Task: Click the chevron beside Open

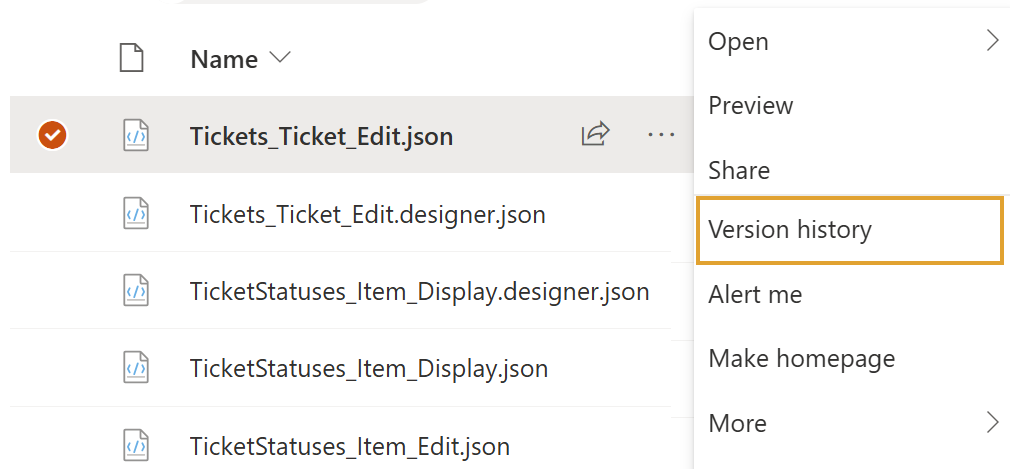Action: coord(993,41)
